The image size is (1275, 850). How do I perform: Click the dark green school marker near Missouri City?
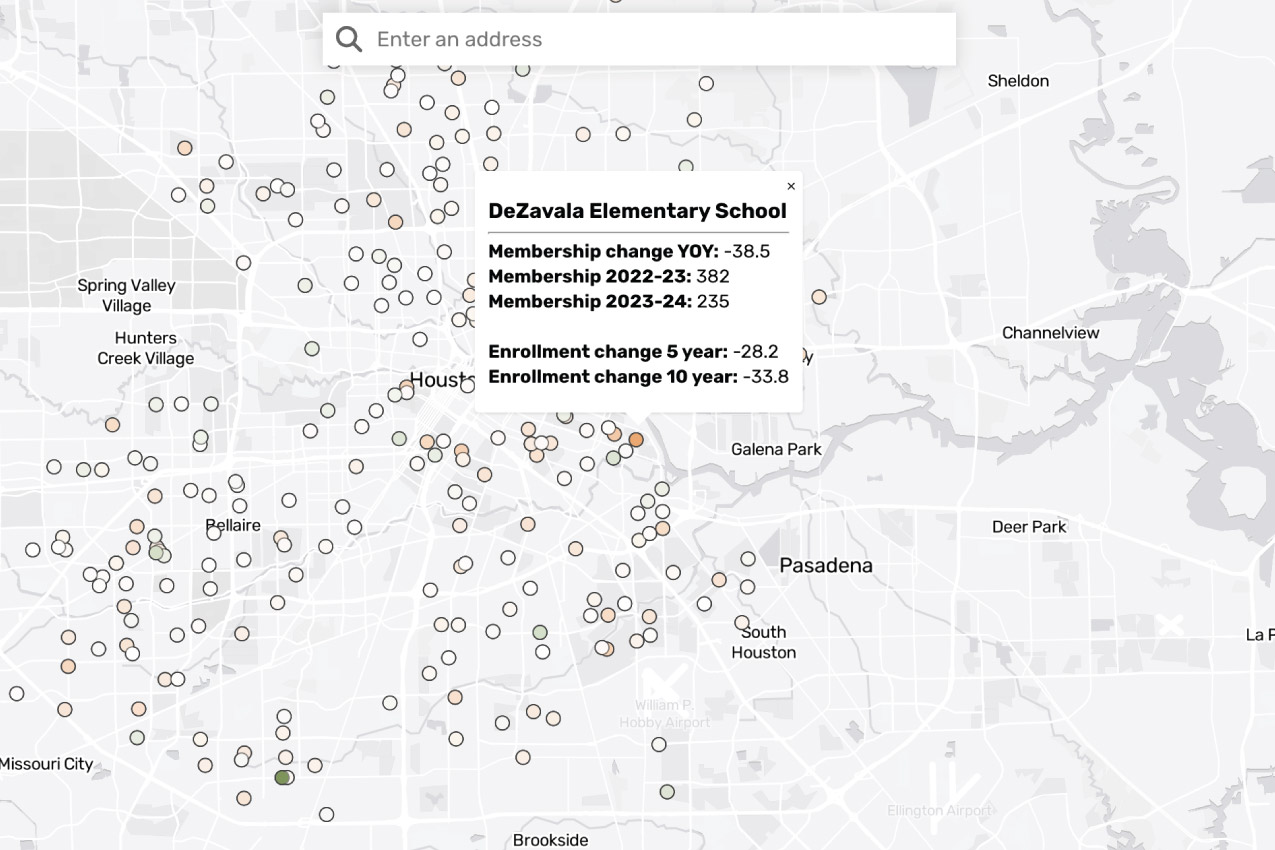coord(280,775)
